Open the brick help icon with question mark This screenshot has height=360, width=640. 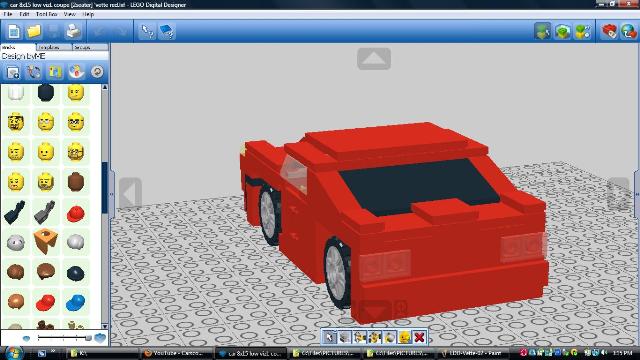point(167,31)
